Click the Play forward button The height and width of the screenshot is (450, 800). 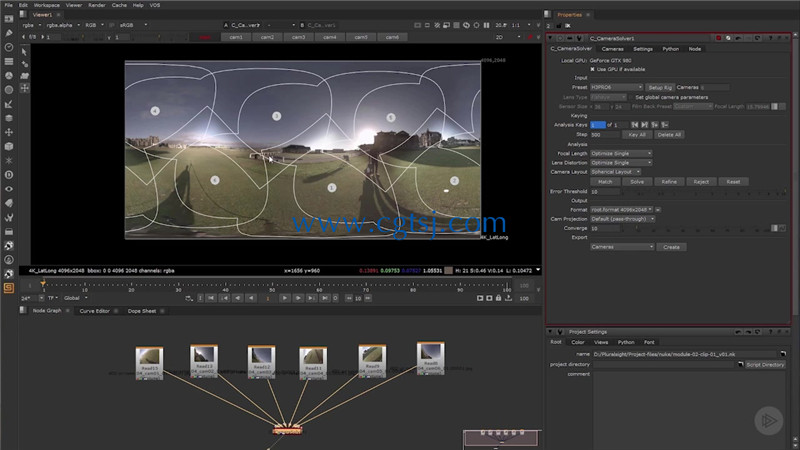tap(285, 298)
